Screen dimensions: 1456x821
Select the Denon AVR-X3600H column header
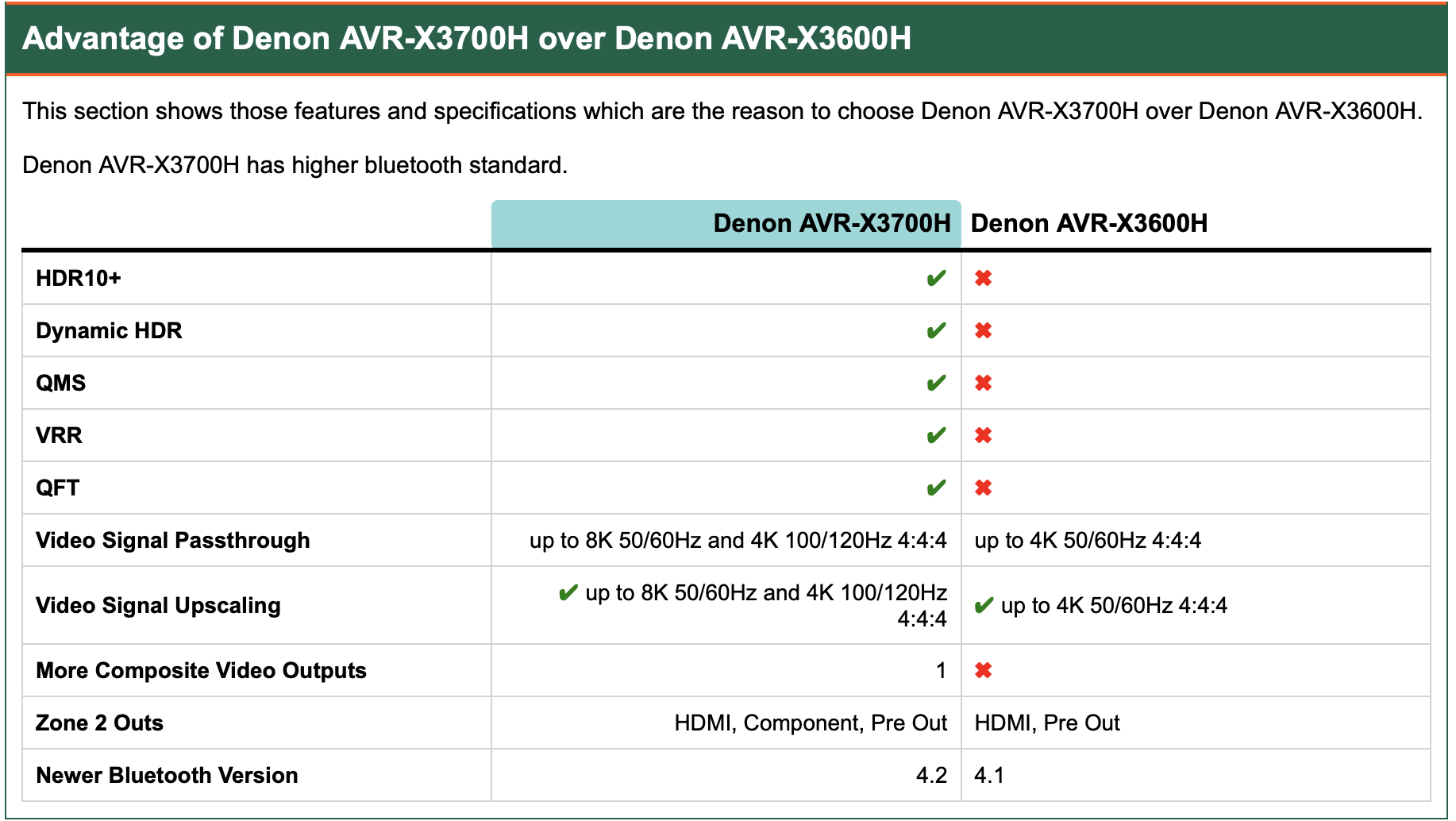(1088, 224)
